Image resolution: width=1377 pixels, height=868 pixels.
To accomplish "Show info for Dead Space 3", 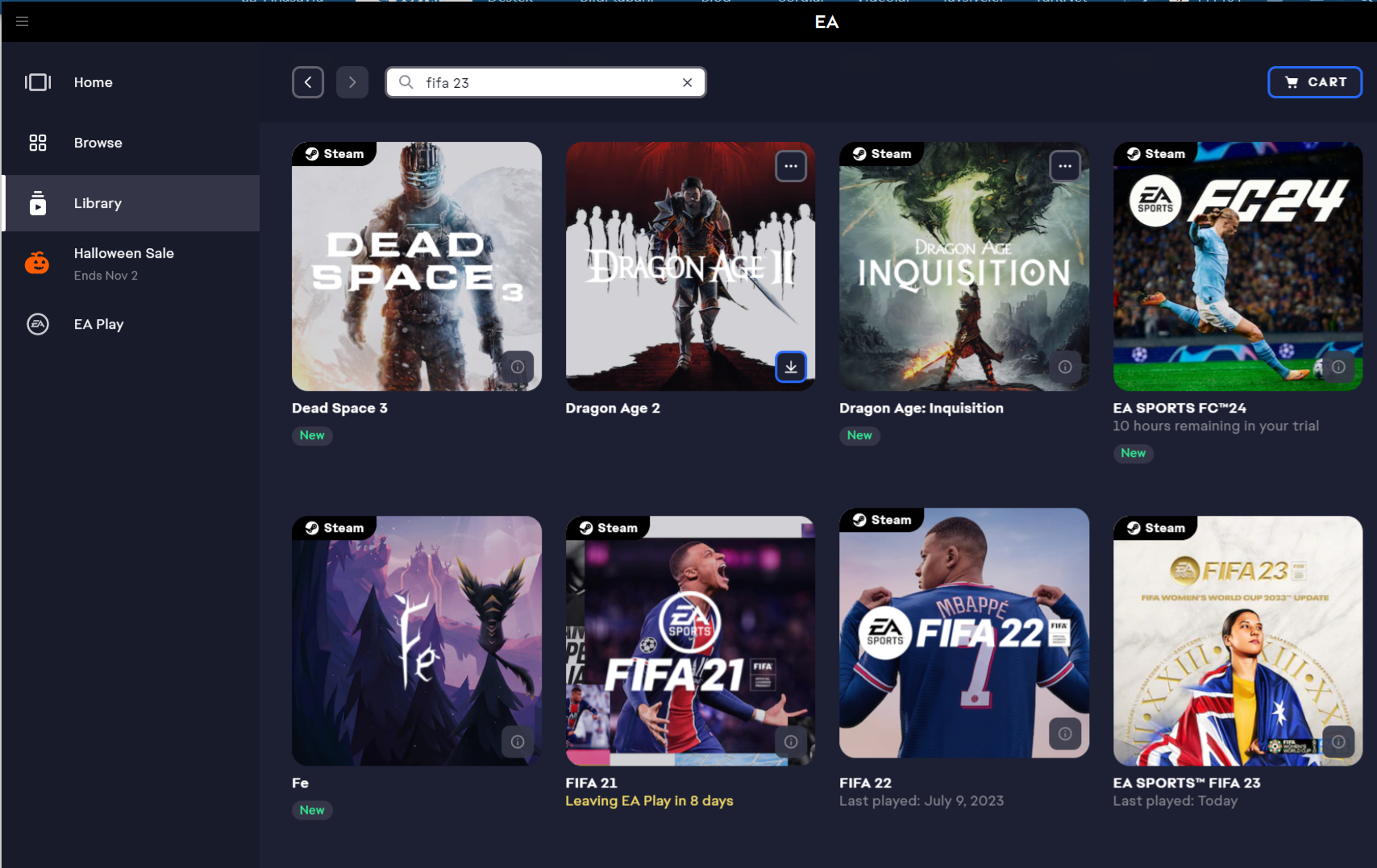I will click(x=518, y=367).
